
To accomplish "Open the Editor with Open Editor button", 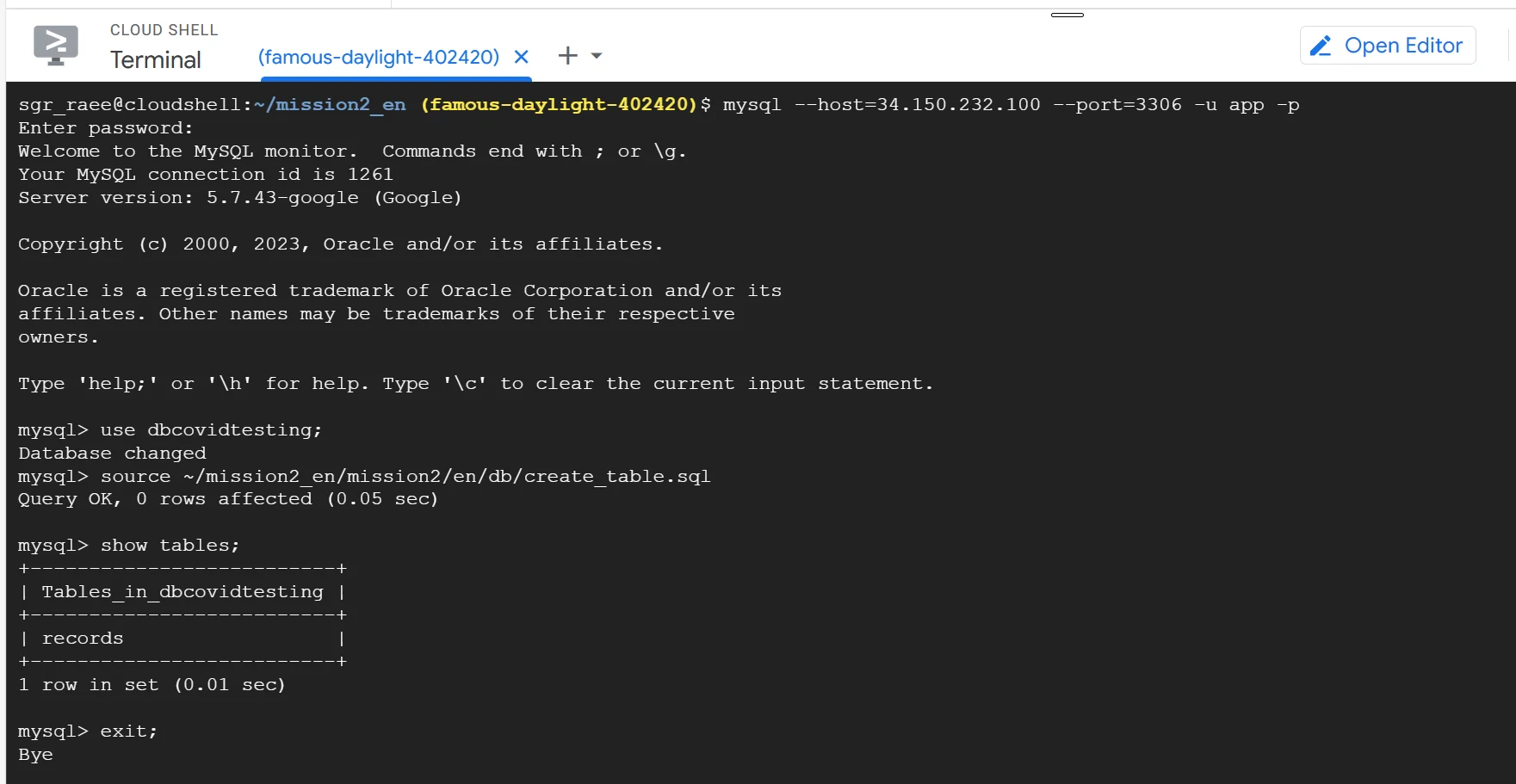I will [1388, 46].
